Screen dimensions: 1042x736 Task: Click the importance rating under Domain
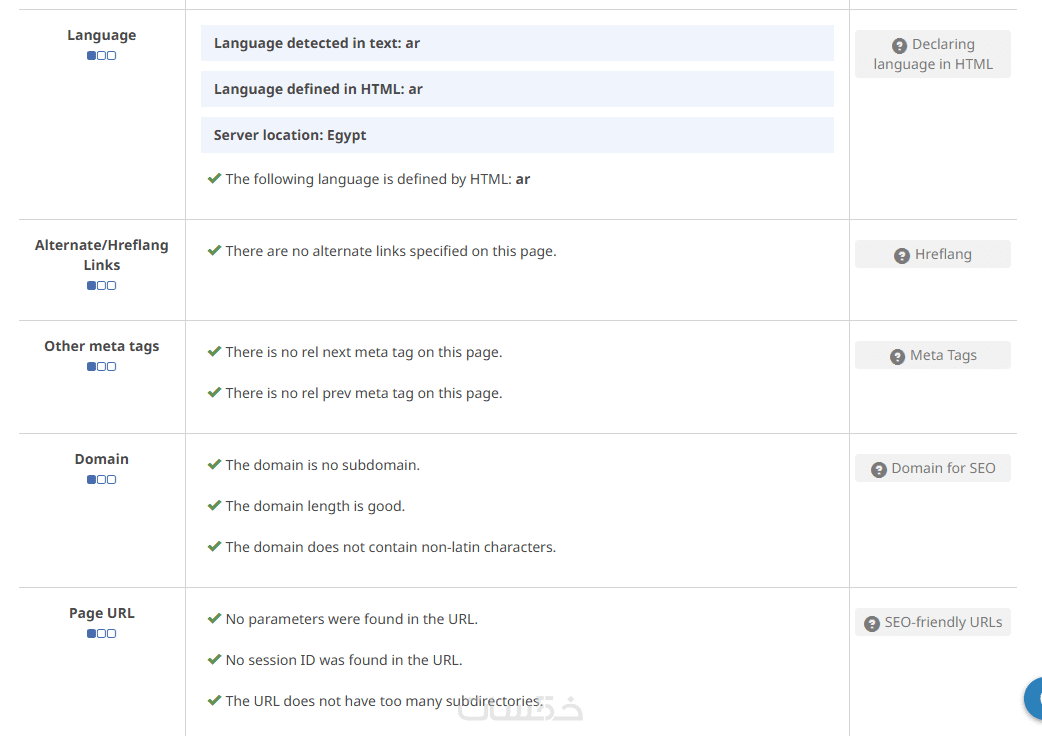coord(101,480)
